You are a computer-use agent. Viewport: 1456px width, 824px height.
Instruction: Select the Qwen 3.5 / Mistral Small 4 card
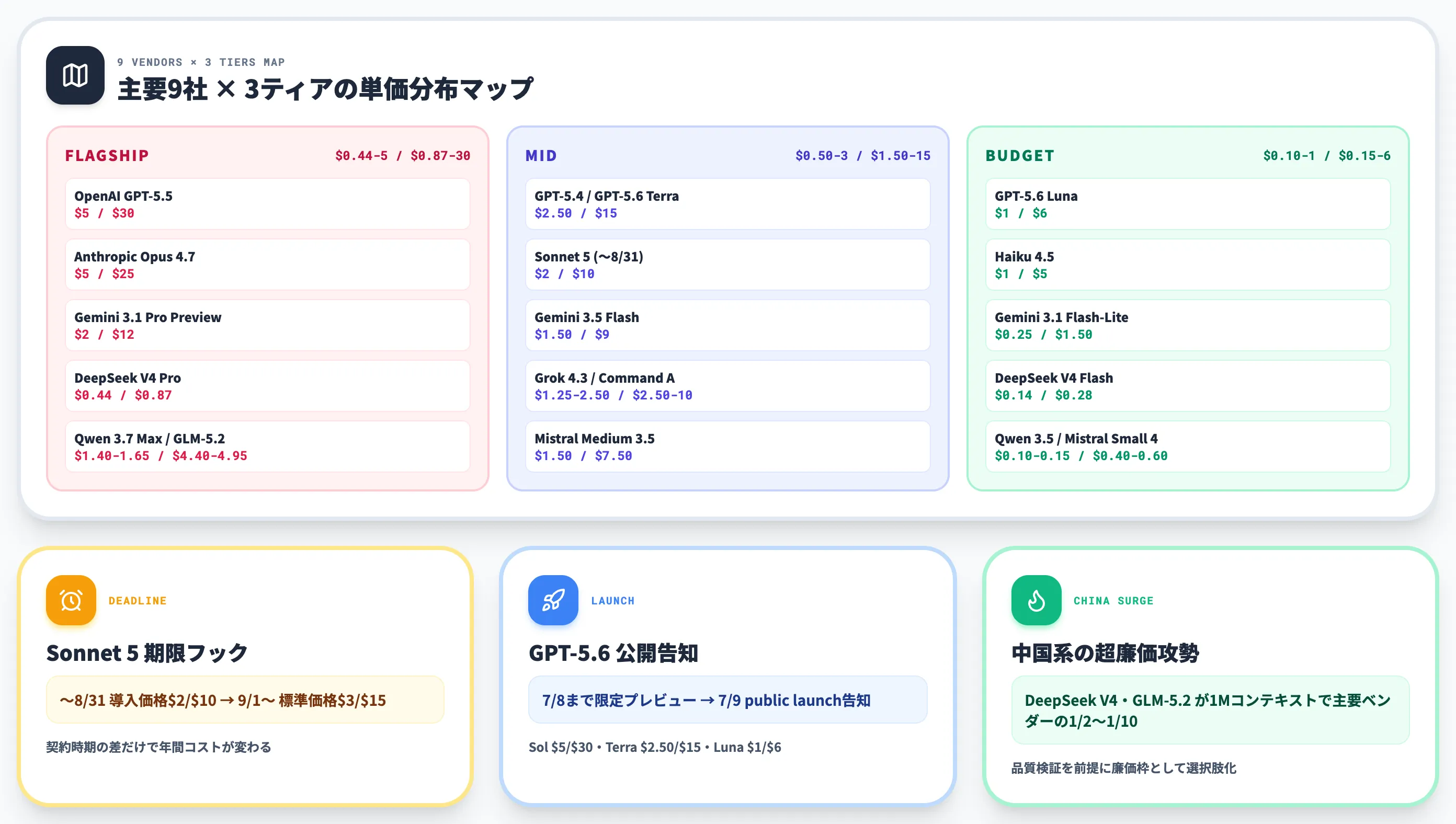(1188, 447)
